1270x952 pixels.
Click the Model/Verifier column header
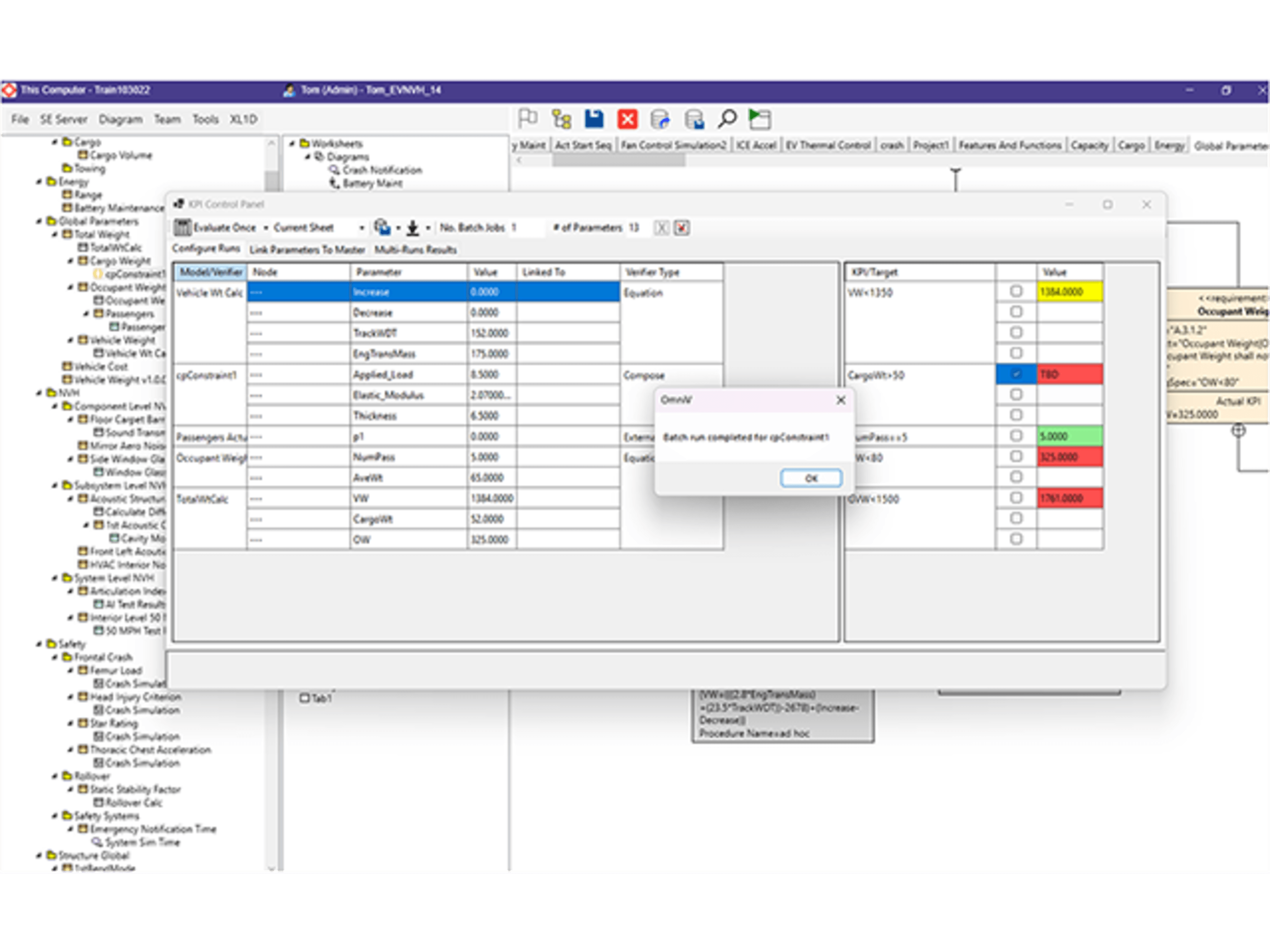(211, 272)
